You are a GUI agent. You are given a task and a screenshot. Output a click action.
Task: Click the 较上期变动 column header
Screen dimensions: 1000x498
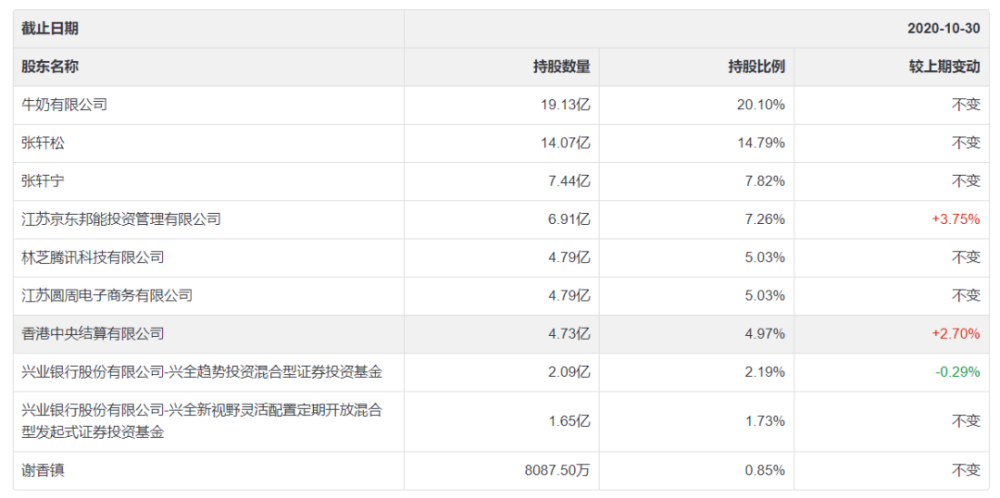(945, 66)
